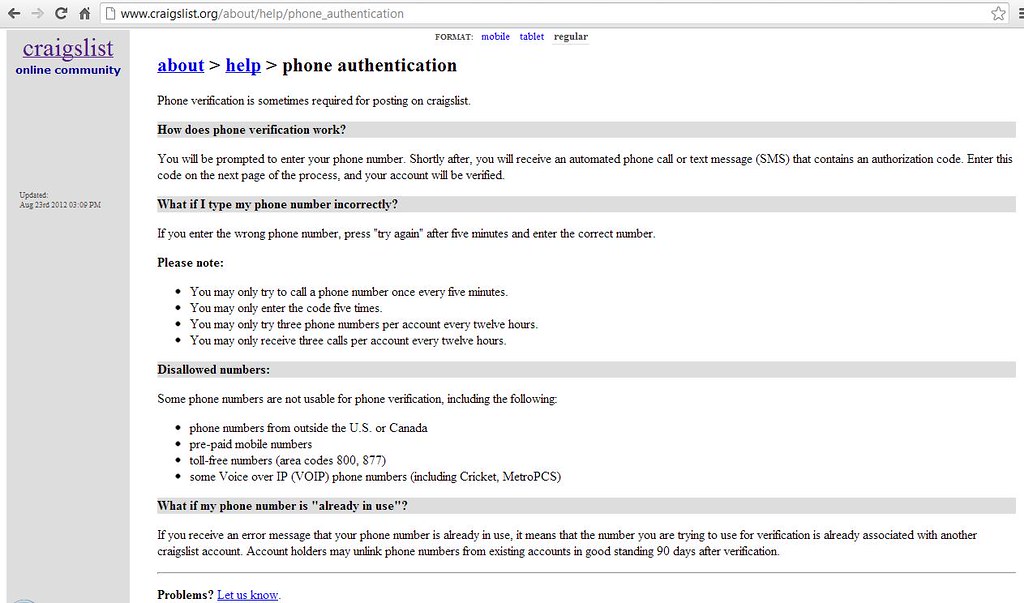This screenshot has width=1024, height=603.
Task: Open the about page
Action: tap(180, 65)
